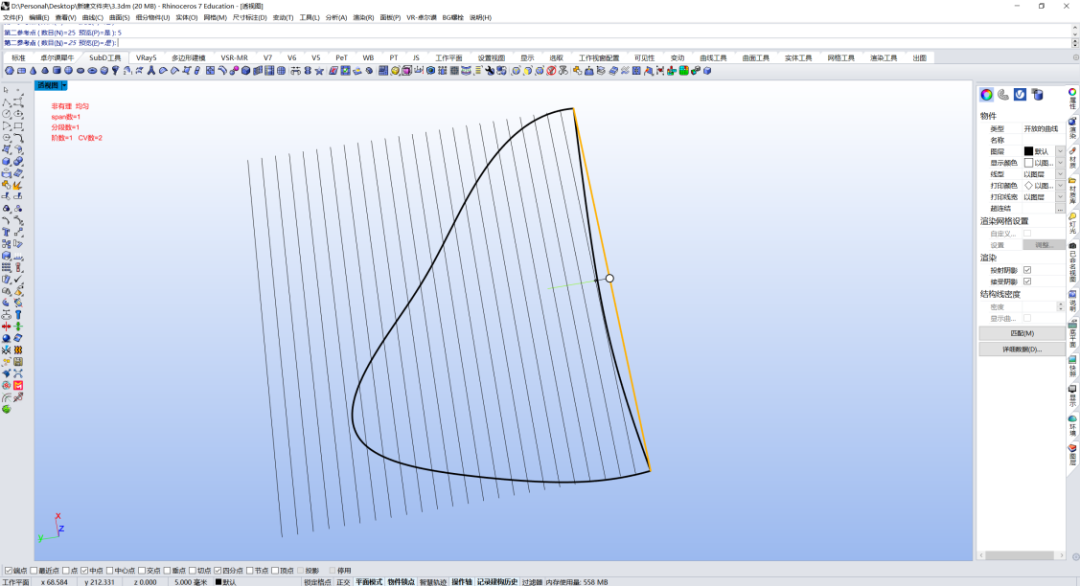Open the 打印颜色 dropdown
The image size is (1080, 586).
(1060, 186)
